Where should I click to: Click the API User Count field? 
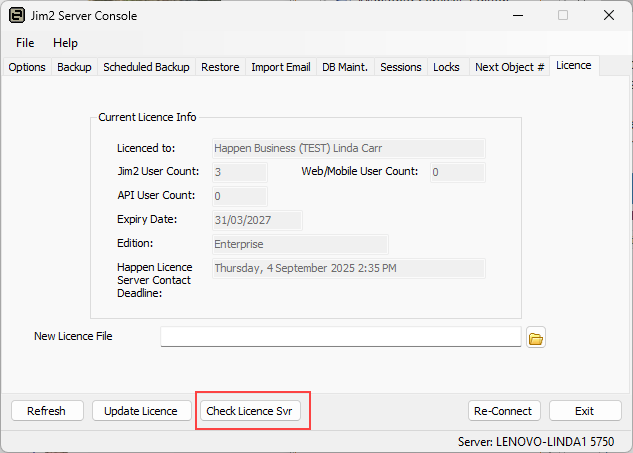pos(240,196)
